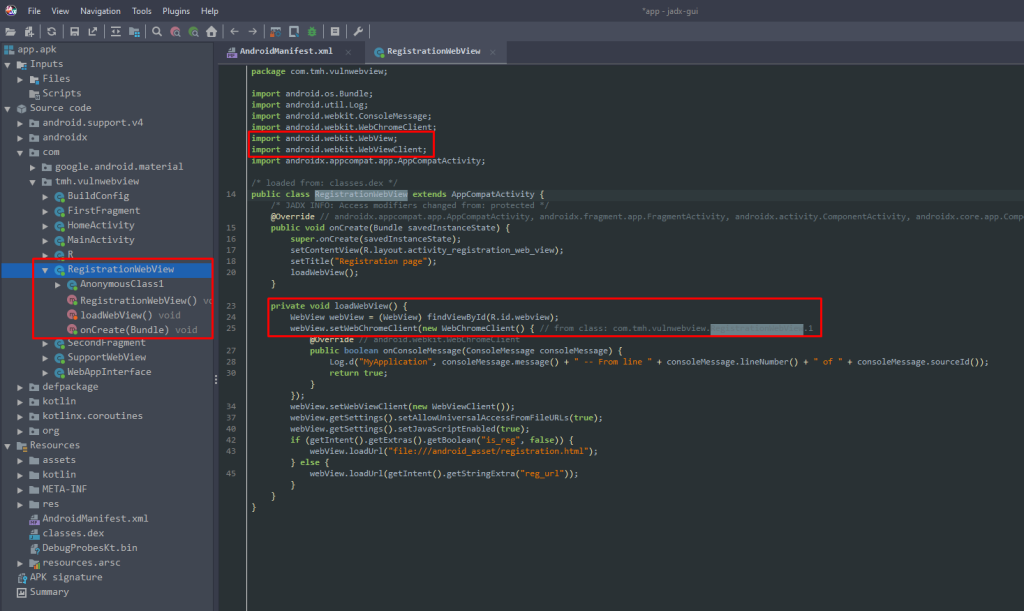Expand the AnonymousClass1 node
This screenshot has height=611, width=1024.
point(57,285)
